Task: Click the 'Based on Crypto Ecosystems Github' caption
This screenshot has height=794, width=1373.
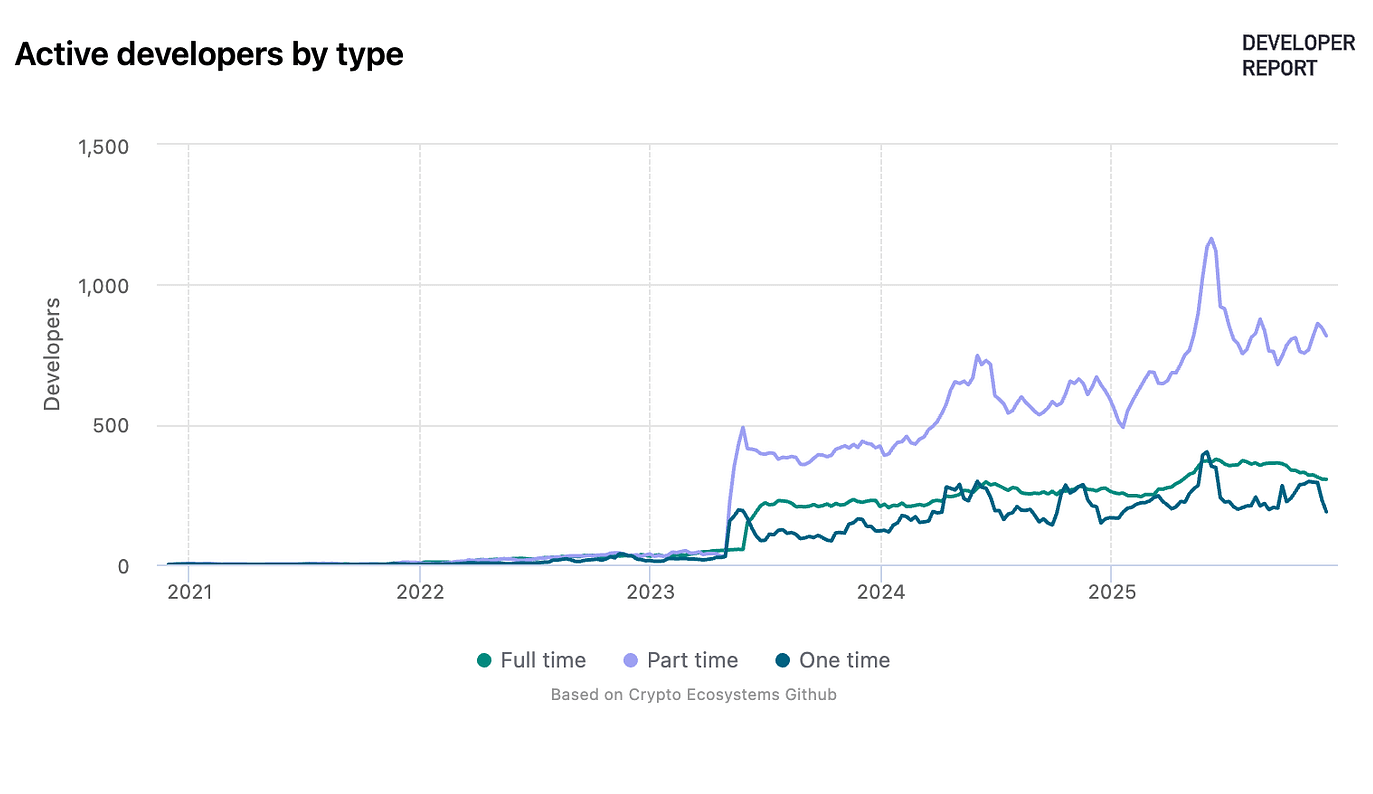Action: pos(693,694)
